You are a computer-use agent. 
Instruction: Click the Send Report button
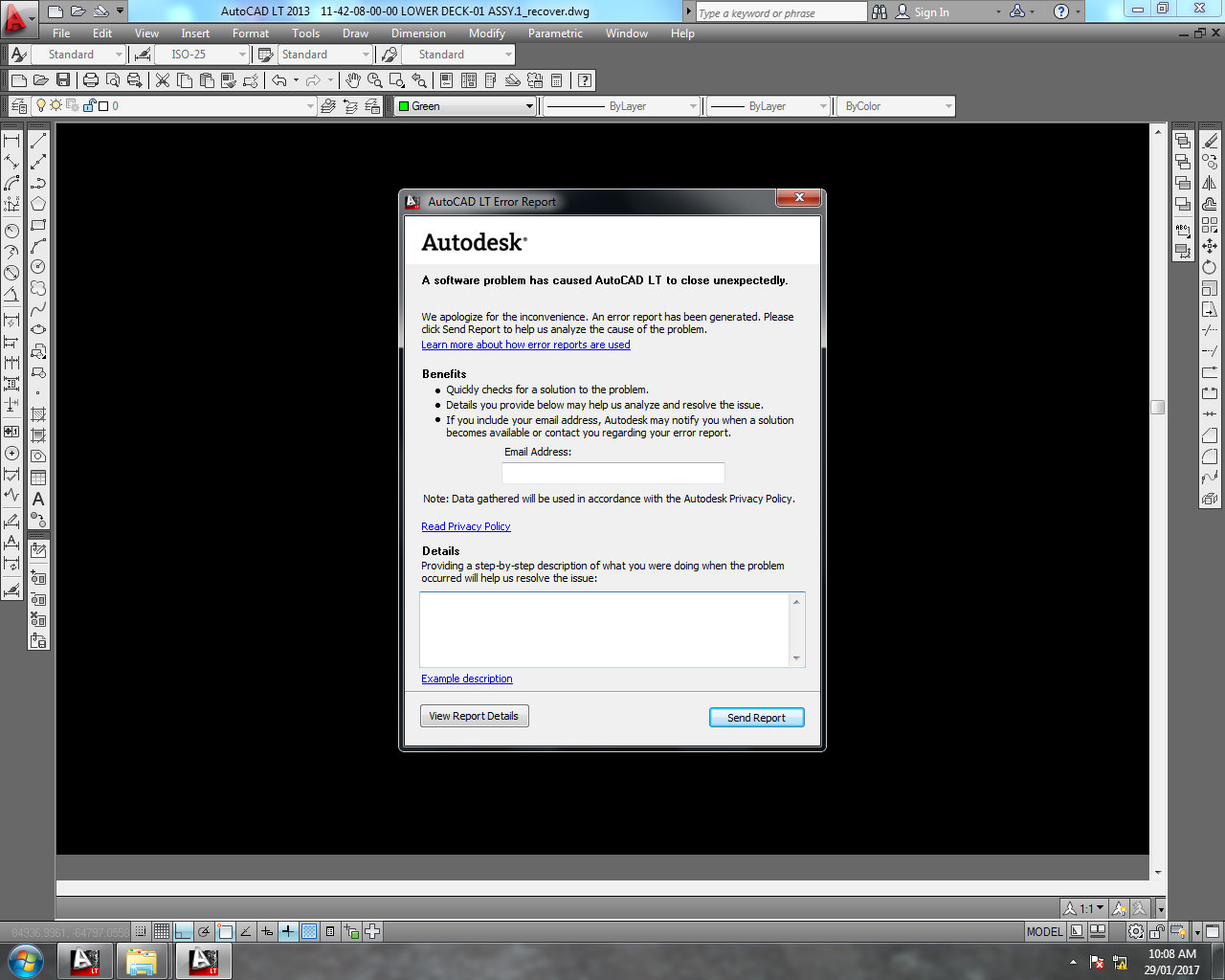coord(756,716)
